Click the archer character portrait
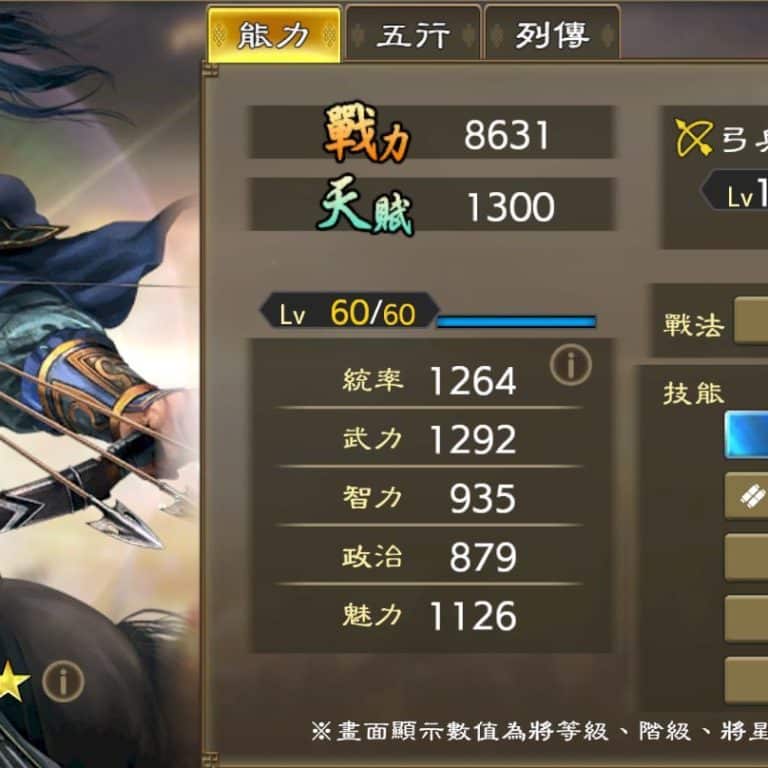 click(x=99, y=384)
